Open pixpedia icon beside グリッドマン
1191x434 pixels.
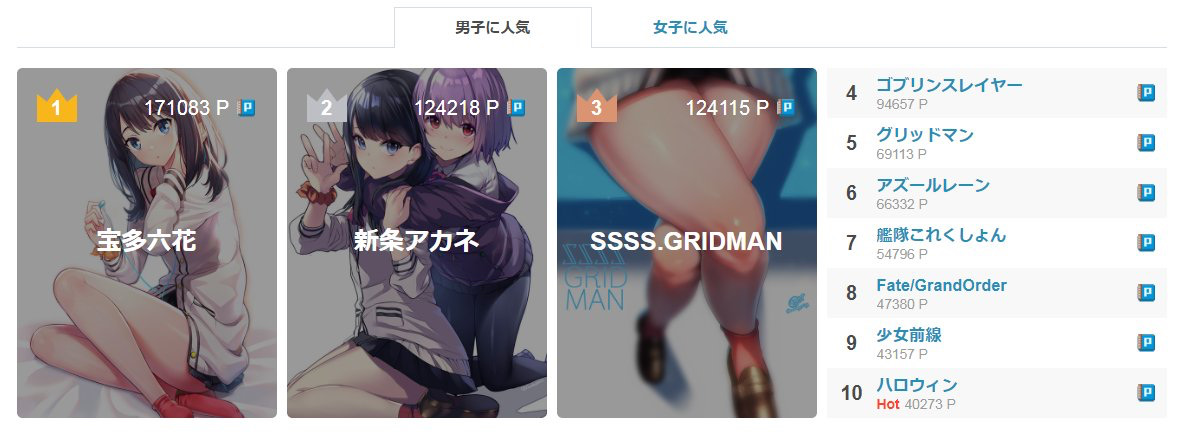pos(1145,143)
